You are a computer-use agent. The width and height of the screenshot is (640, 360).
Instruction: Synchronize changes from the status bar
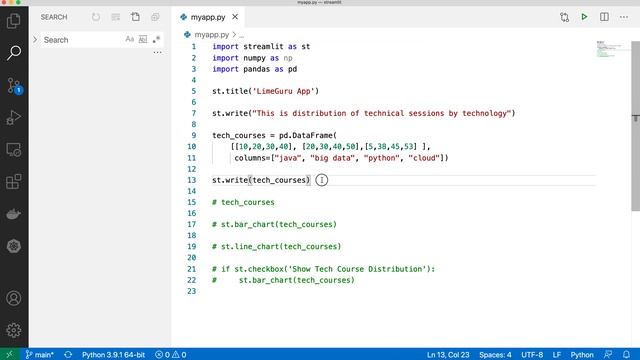[68, 355]
